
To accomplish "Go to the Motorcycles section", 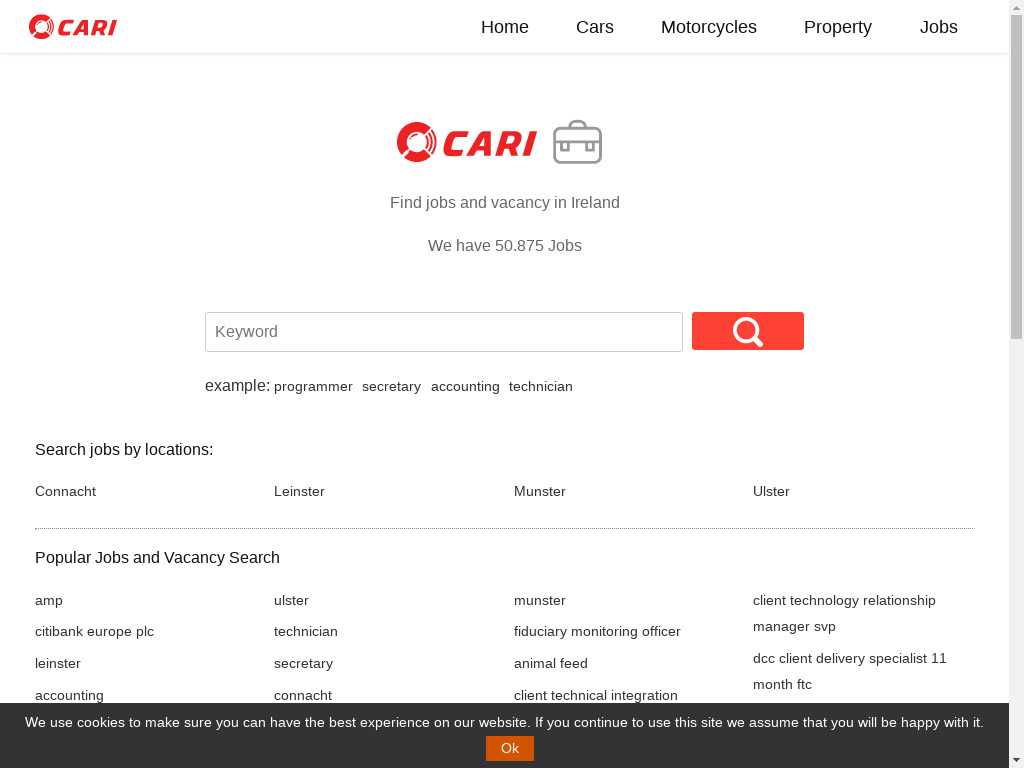I will point(709,27).
